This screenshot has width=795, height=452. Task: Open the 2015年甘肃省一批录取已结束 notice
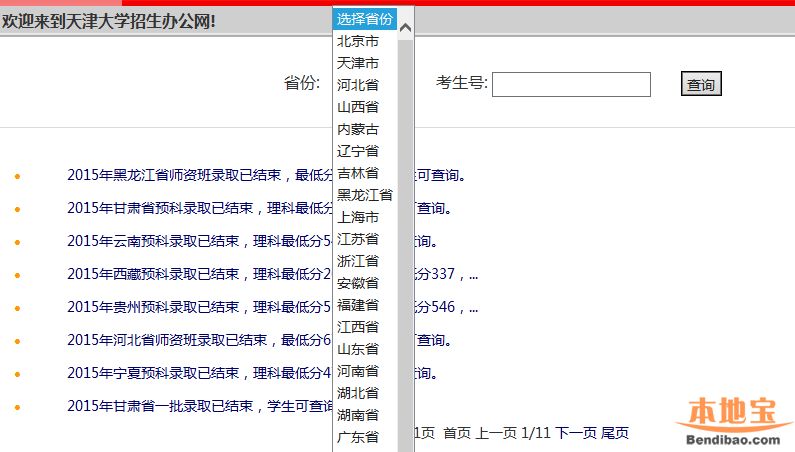(199, 406)
